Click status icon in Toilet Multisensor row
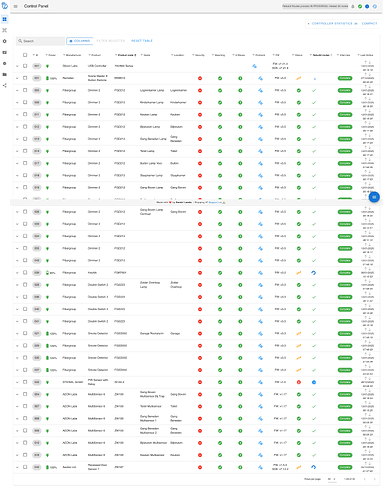This screenshot has height=500, width=383. click(299, 406)
